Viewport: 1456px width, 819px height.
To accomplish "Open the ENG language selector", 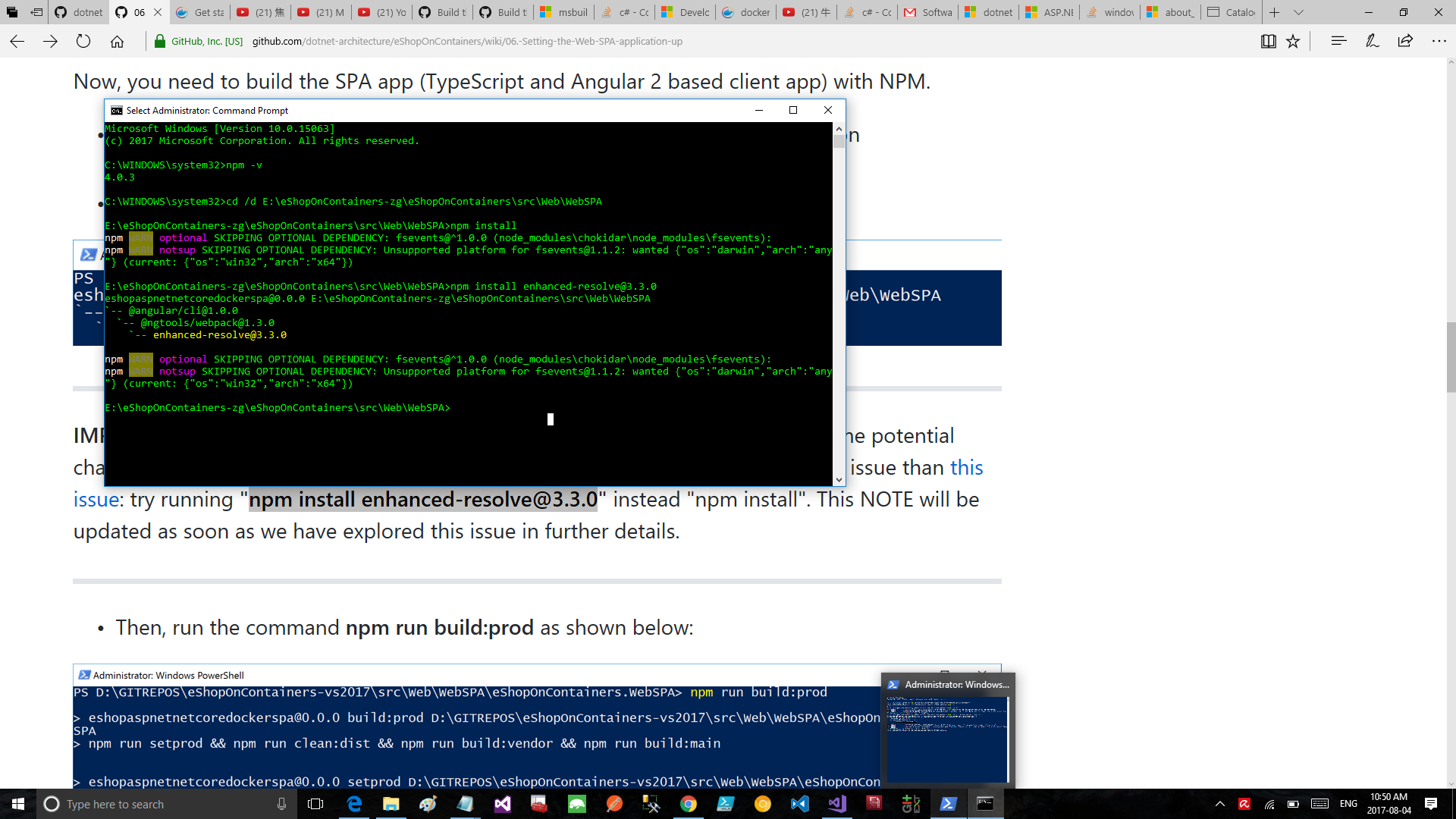I will pos(1348,803).
